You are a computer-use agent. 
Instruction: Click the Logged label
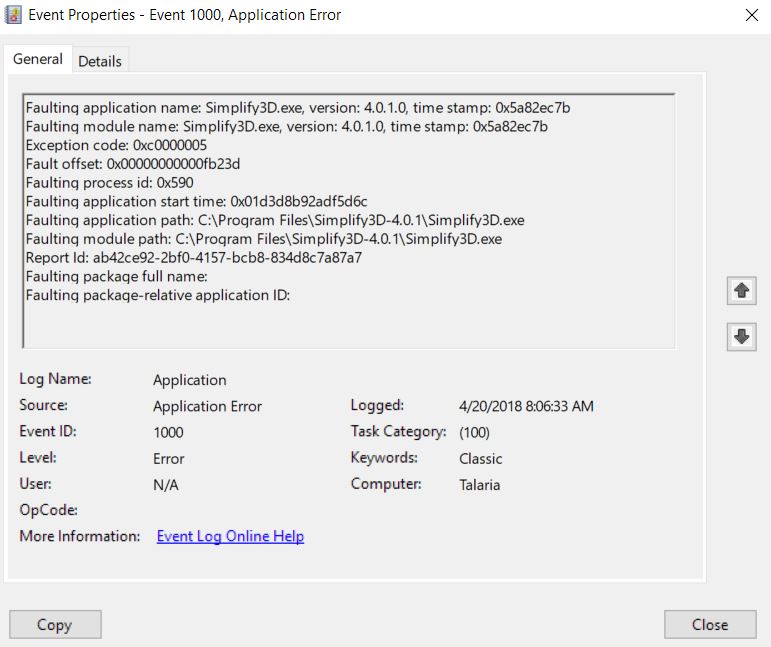click(377, 405)
